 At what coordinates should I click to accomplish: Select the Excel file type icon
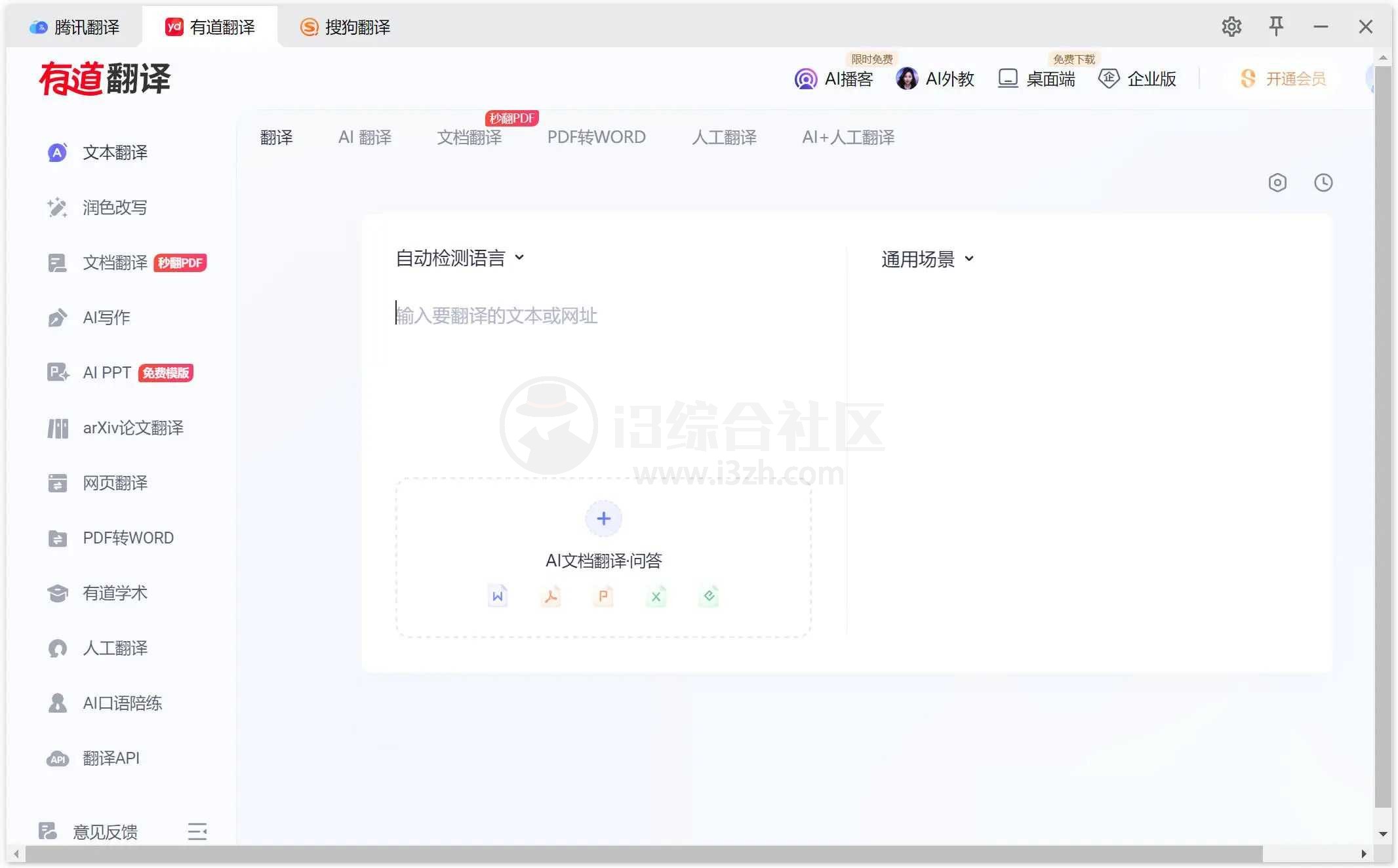(656, 596)
